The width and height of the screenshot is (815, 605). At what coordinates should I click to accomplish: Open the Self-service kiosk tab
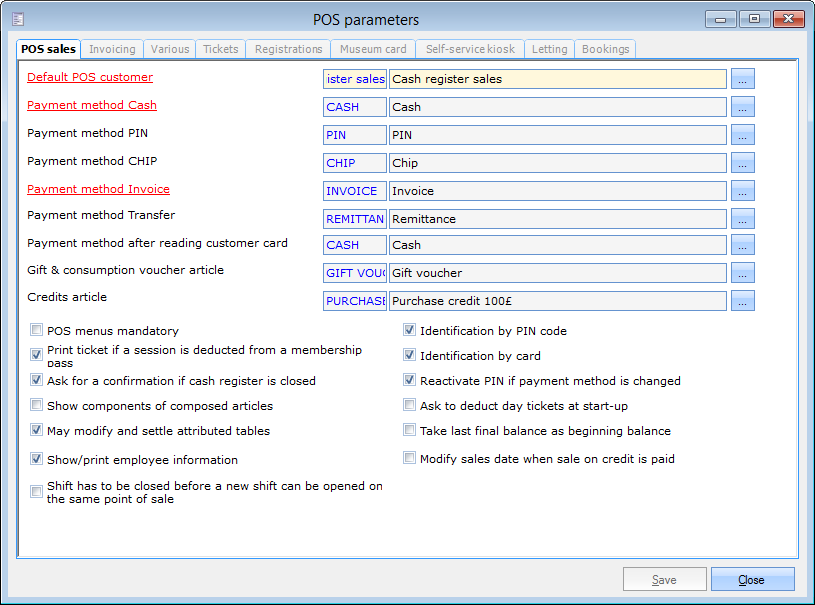(x=470, y=49)
